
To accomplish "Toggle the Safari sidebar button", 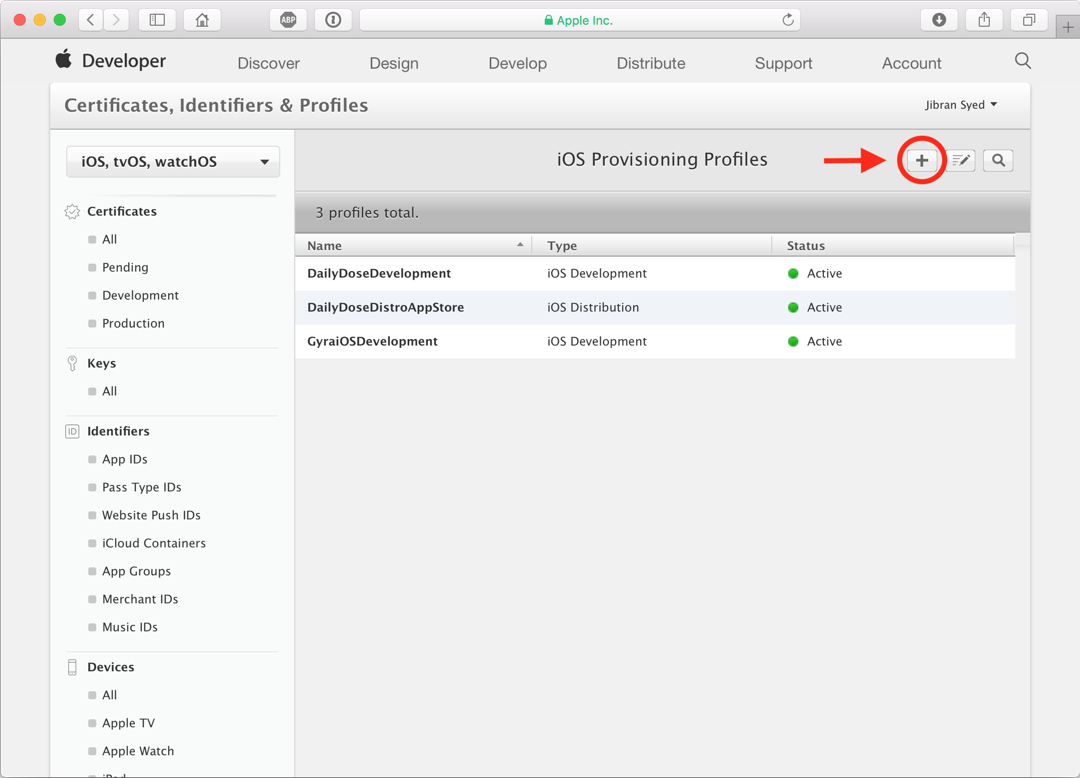I will tap(157, 20).
